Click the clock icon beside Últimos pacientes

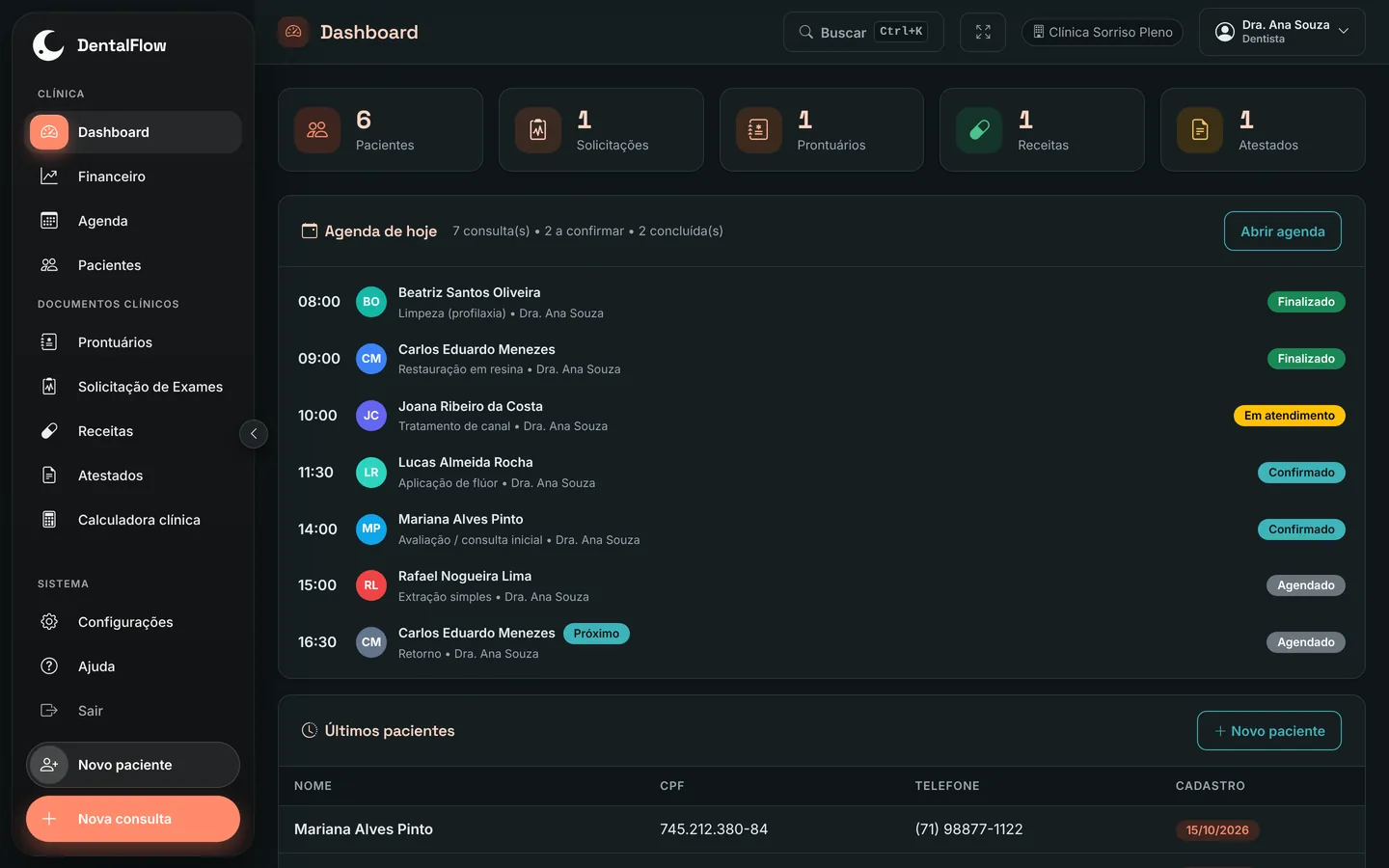310,731
